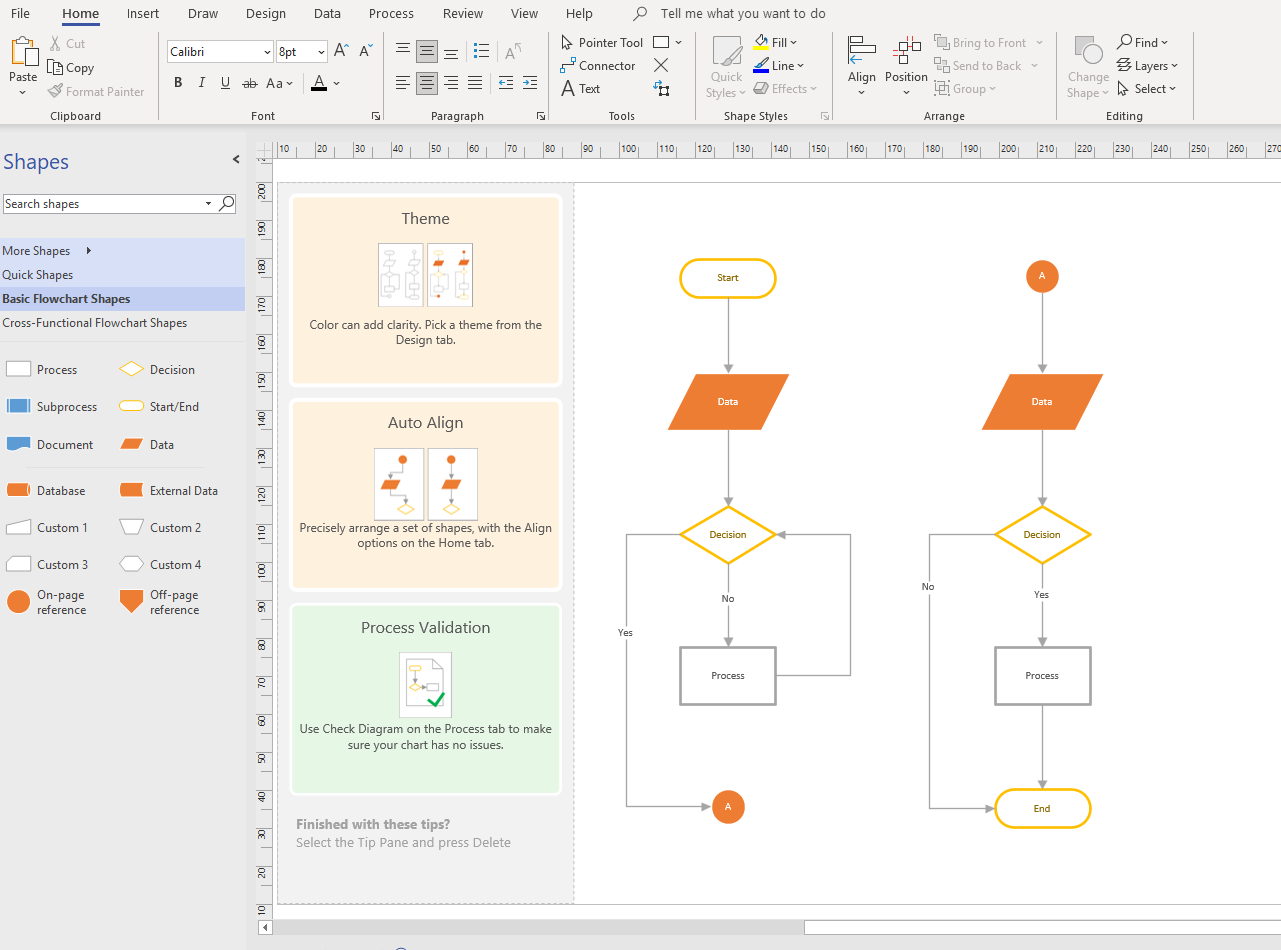The image size is (1281, 950).
Task: Open the Process ribbon tab
Action: point(390,13)
